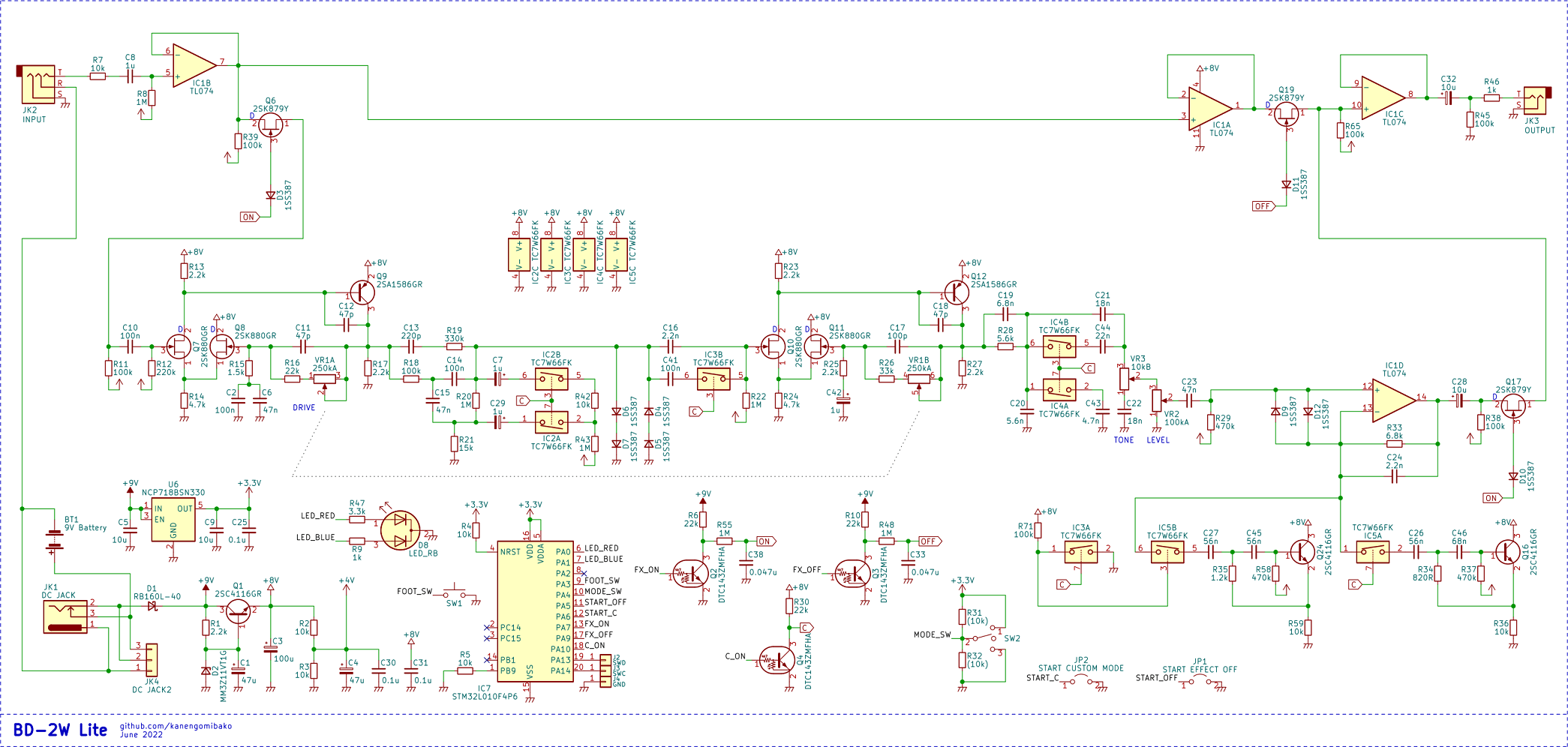Click the D8 LED_RB dual LED symbol
Viewport: 1568px width, 747px height.
400,529
